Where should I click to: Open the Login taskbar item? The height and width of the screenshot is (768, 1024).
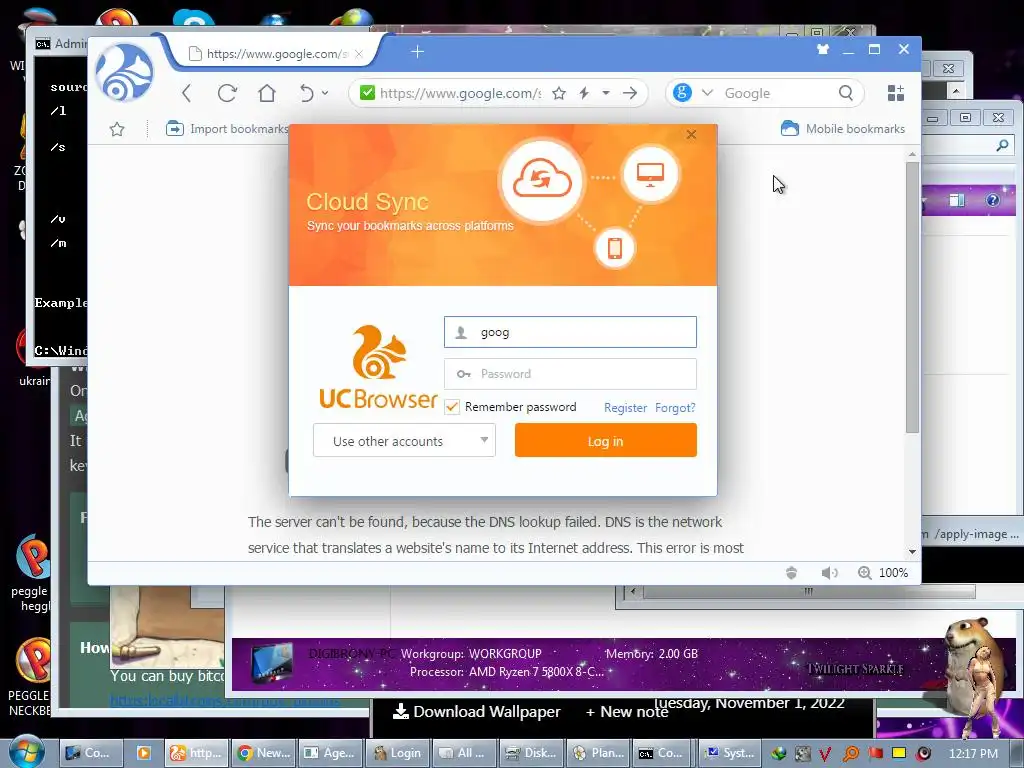pyautogui.click(x=398, y=753)
